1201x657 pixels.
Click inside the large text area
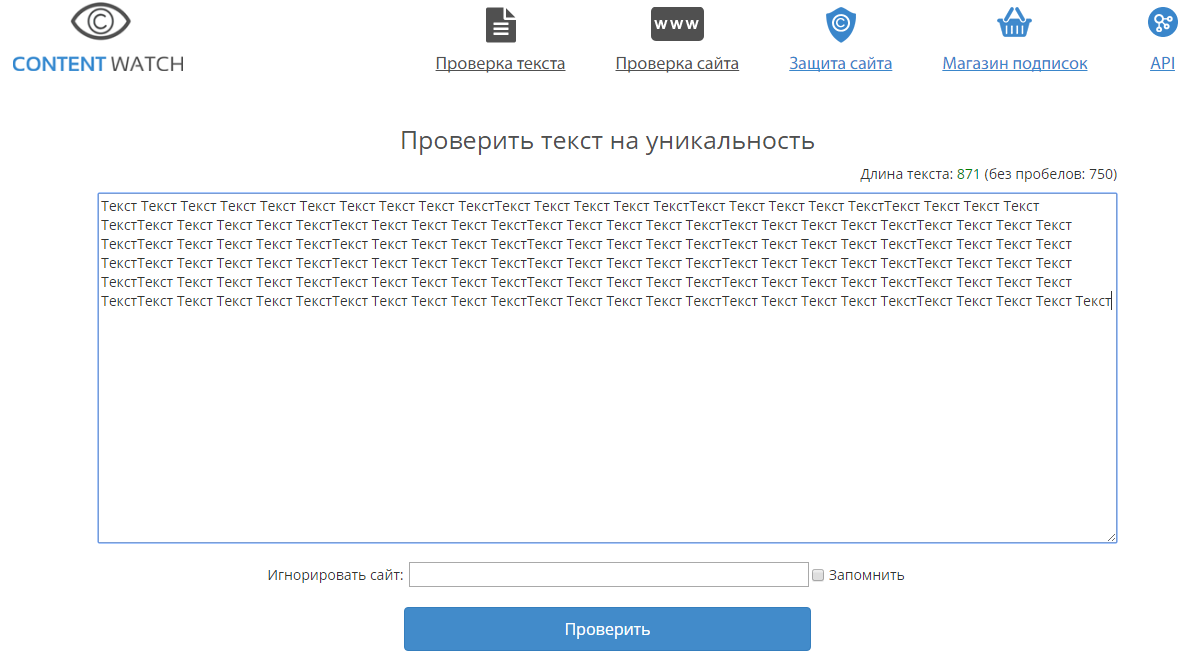click(607, 368)
